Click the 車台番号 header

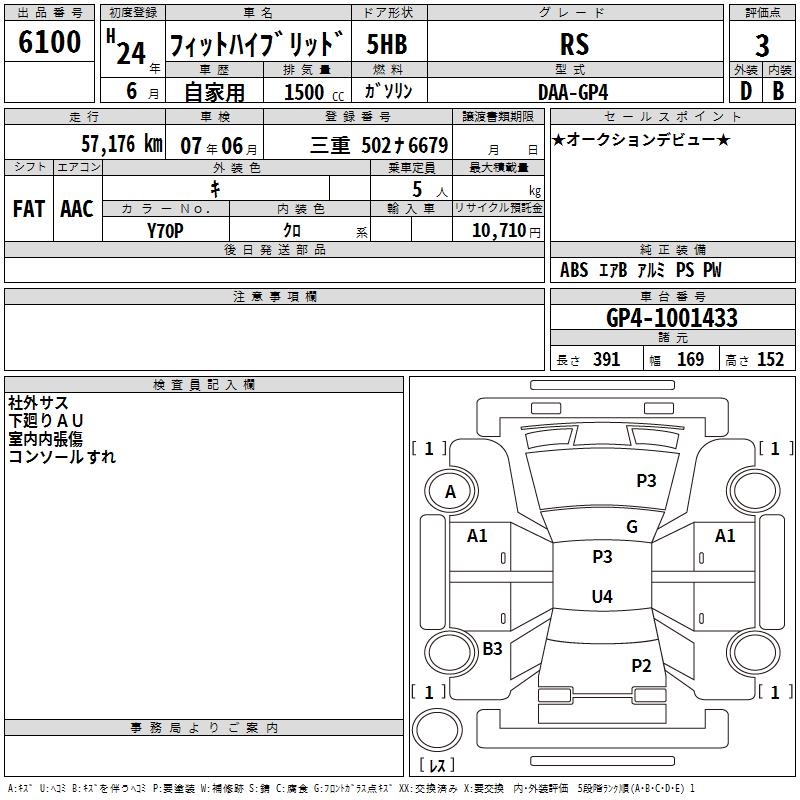pos(672,296)
